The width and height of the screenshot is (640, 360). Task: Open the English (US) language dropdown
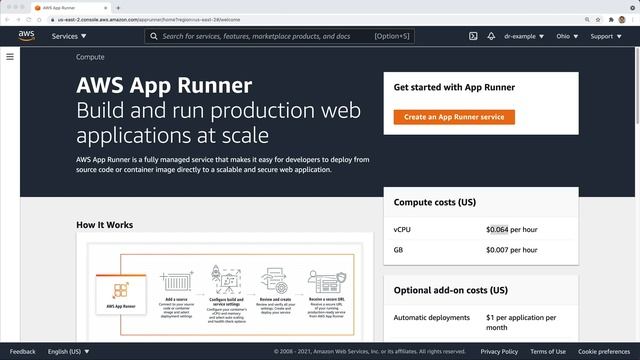[69, 351]
